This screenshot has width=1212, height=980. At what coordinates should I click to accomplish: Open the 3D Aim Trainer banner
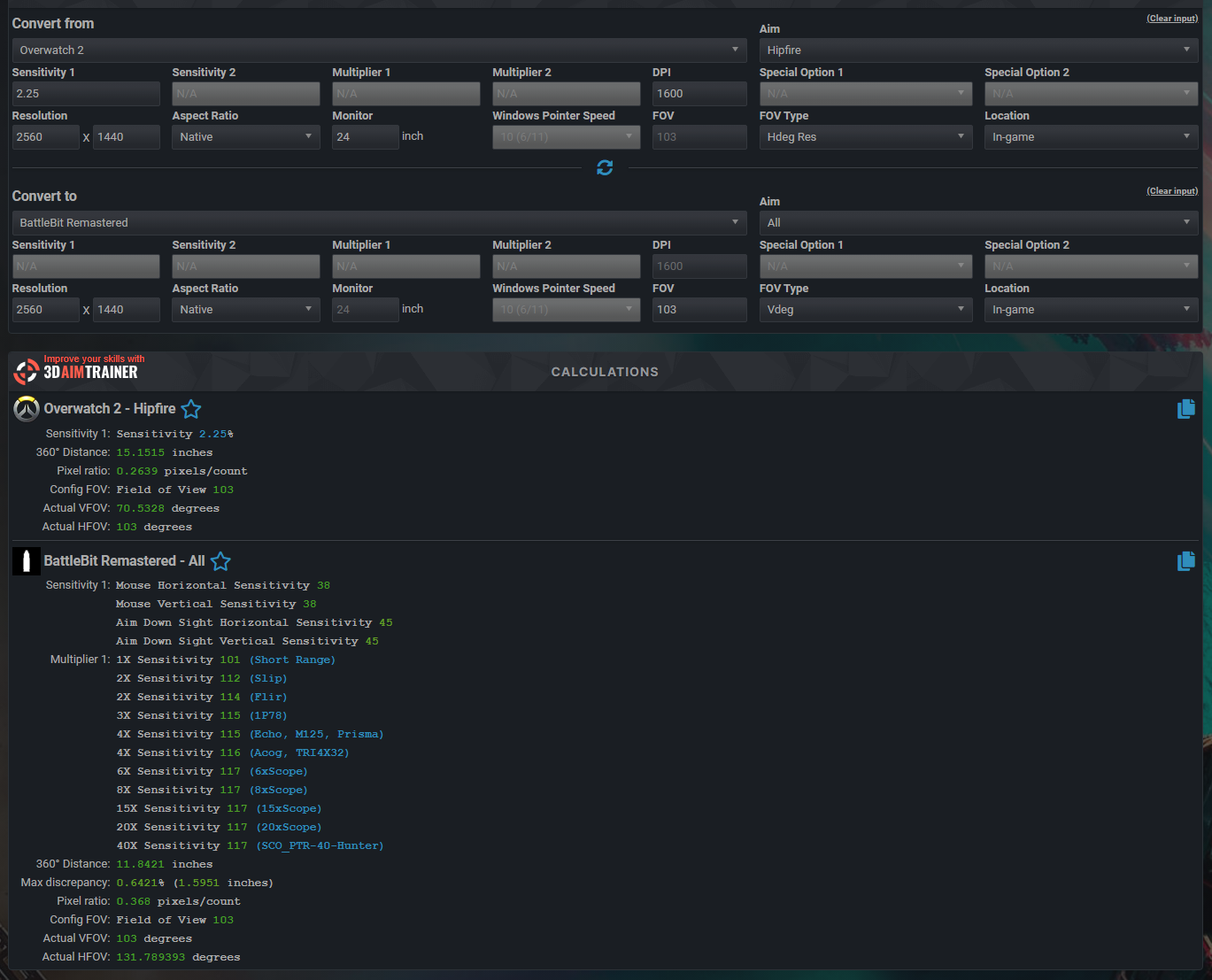(79, 368)
